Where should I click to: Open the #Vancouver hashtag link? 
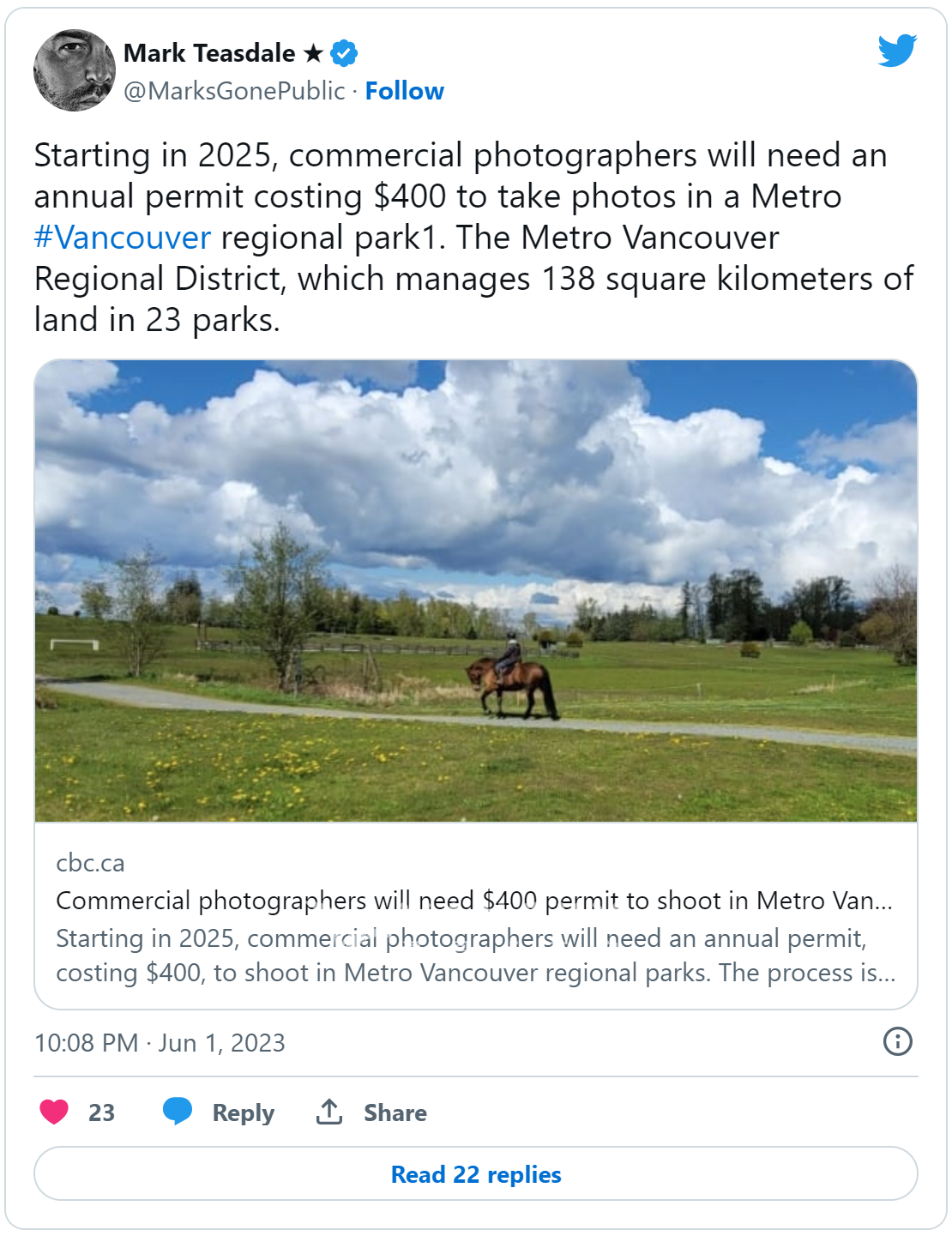point(123,238)
